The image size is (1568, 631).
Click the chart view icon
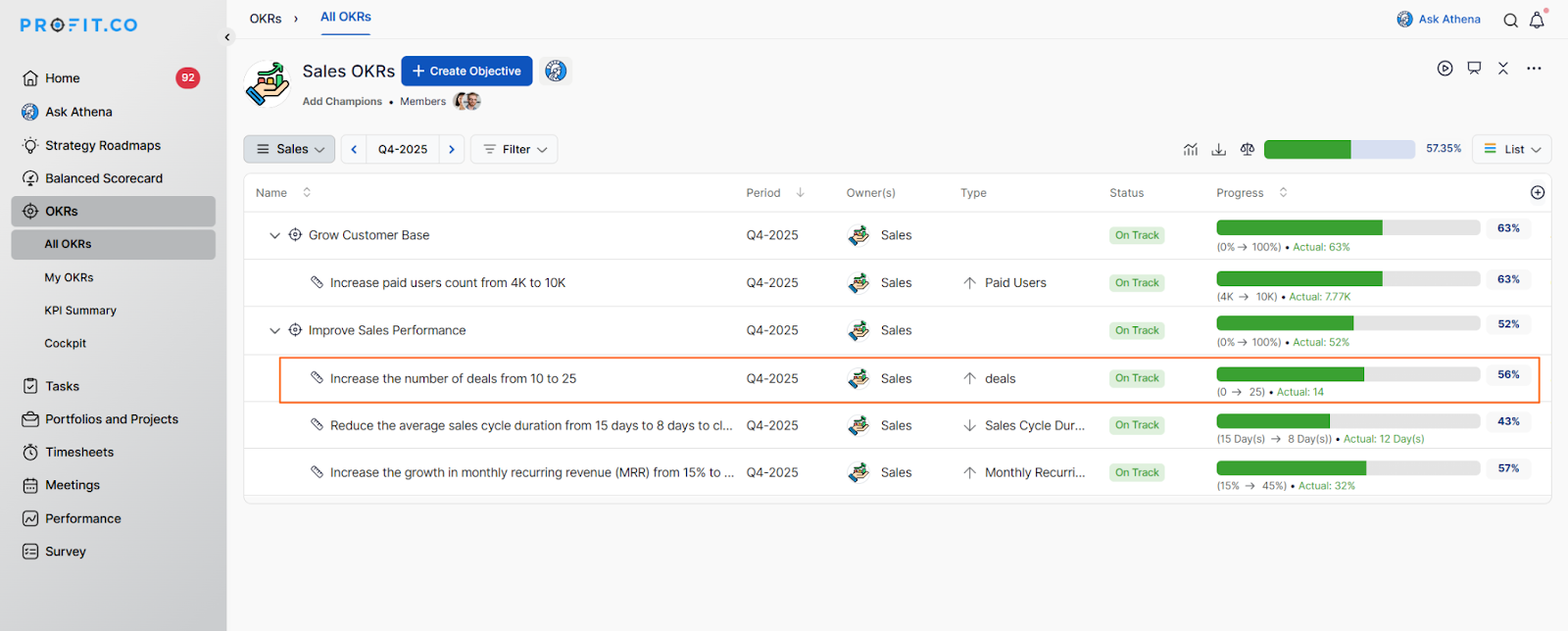click(1191, 149)
